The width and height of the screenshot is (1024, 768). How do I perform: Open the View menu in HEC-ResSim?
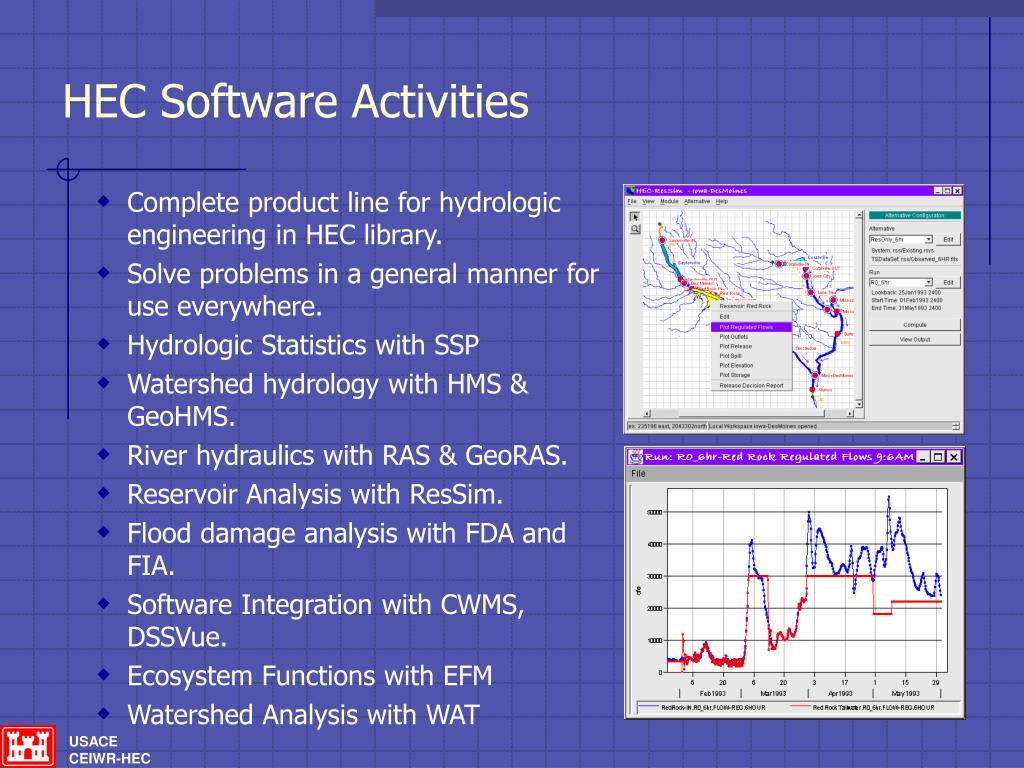tap(648, 201)
